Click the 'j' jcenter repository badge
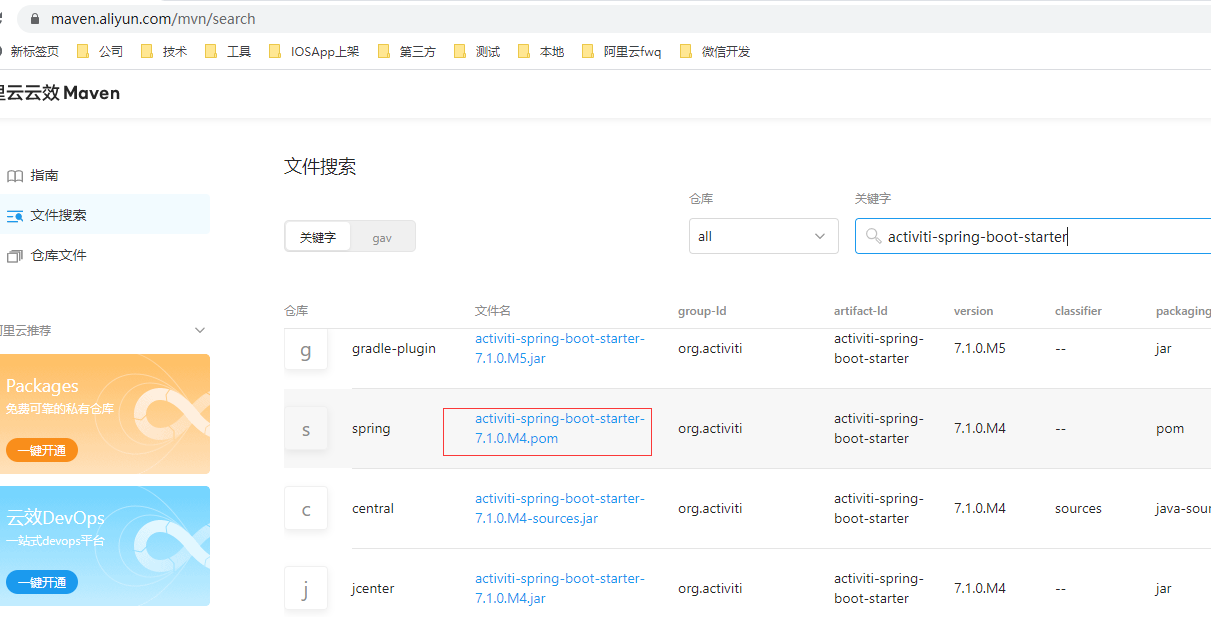The image size is (1211, 617). 306,589
